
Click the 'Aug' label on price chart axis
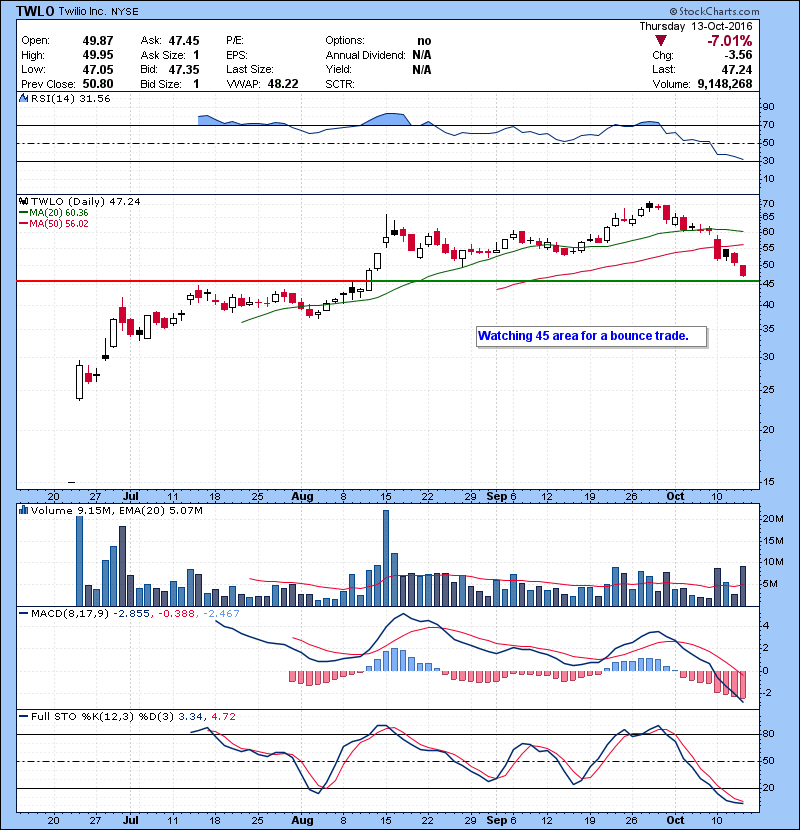click(x=302, y=497)
